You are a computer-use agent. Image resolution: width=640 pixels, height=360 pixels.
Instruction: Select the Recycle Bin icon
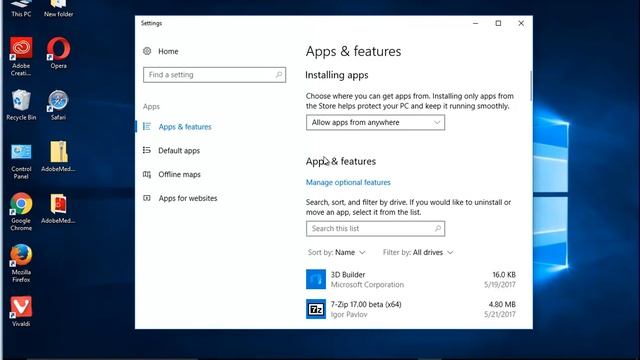click(x=21, y=105)
